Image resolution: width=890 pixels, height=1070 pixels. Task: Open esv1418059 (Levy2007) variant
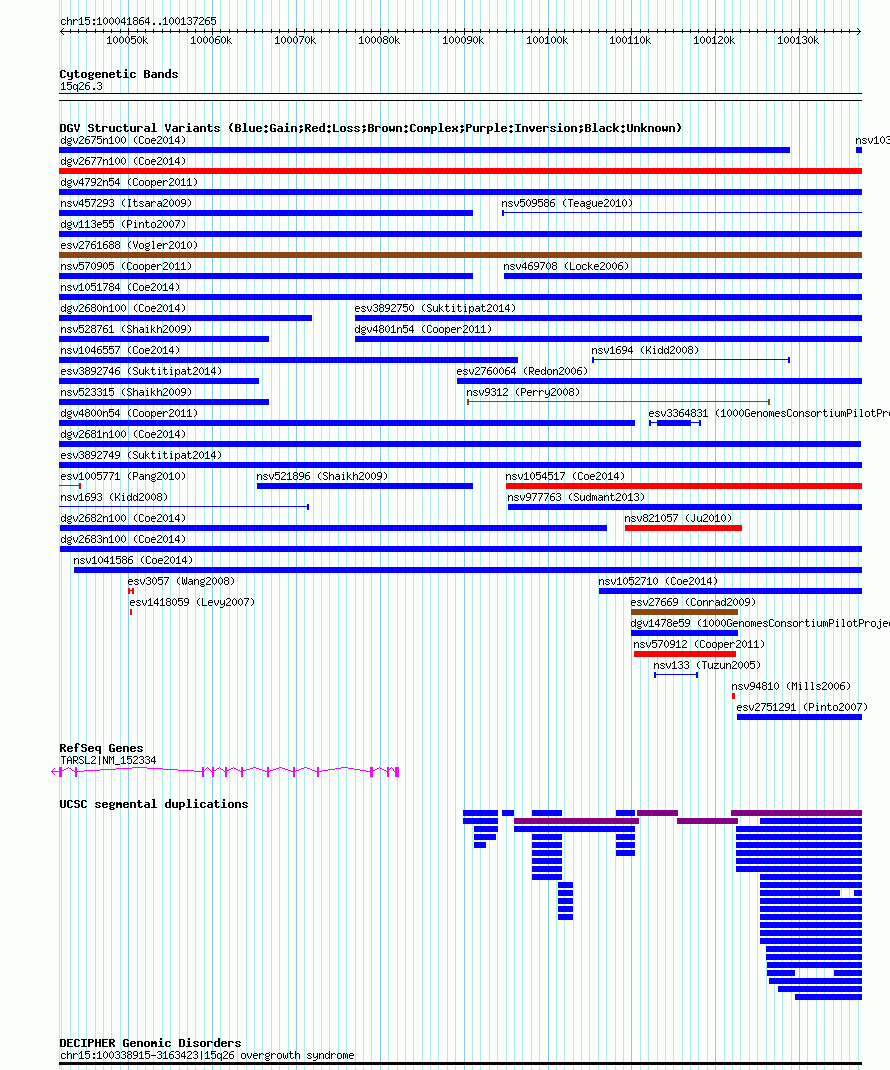131,612
